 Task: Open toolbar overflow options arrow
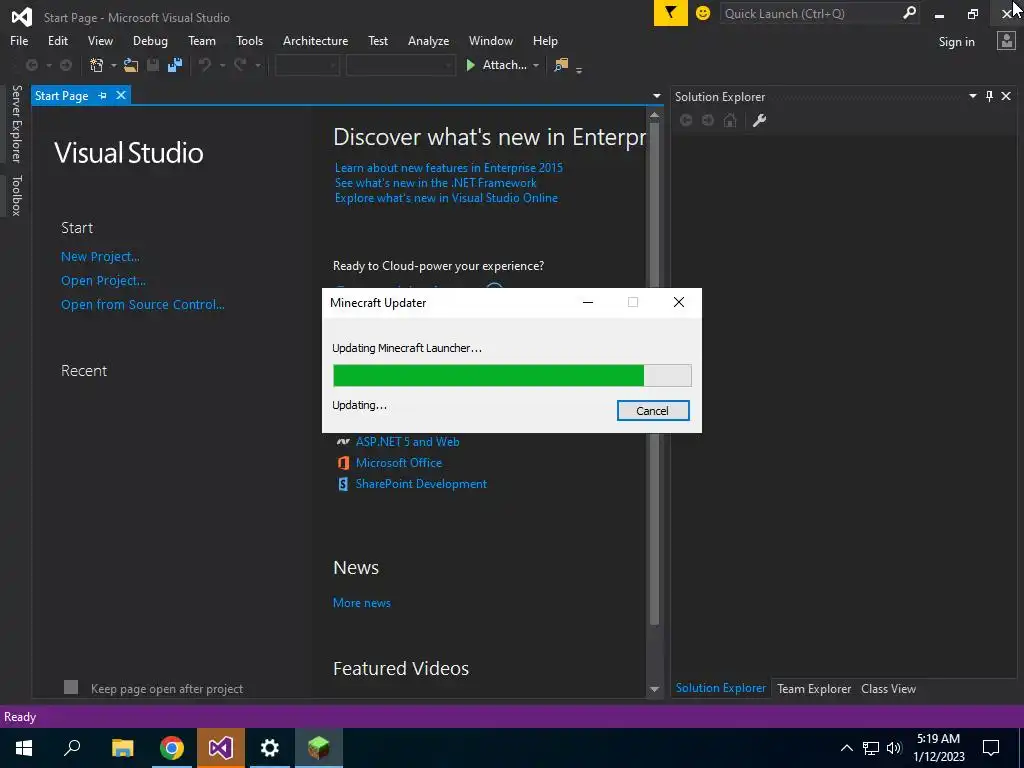pos(579,69)
